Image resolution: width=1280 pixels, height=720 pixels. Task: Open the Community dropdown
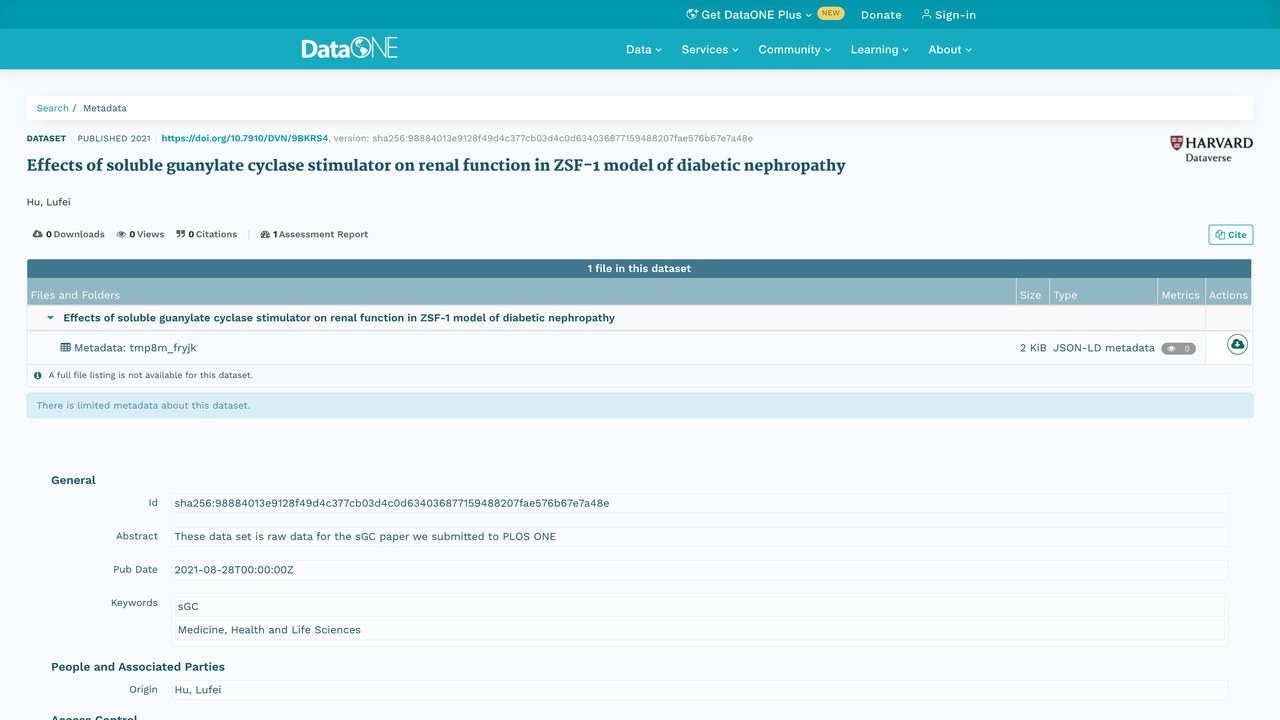[795, 49]
